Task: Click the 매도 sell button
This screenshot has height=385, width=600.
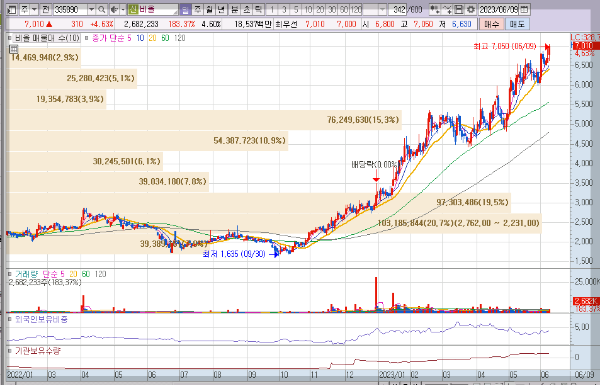Action: point(517,24)
